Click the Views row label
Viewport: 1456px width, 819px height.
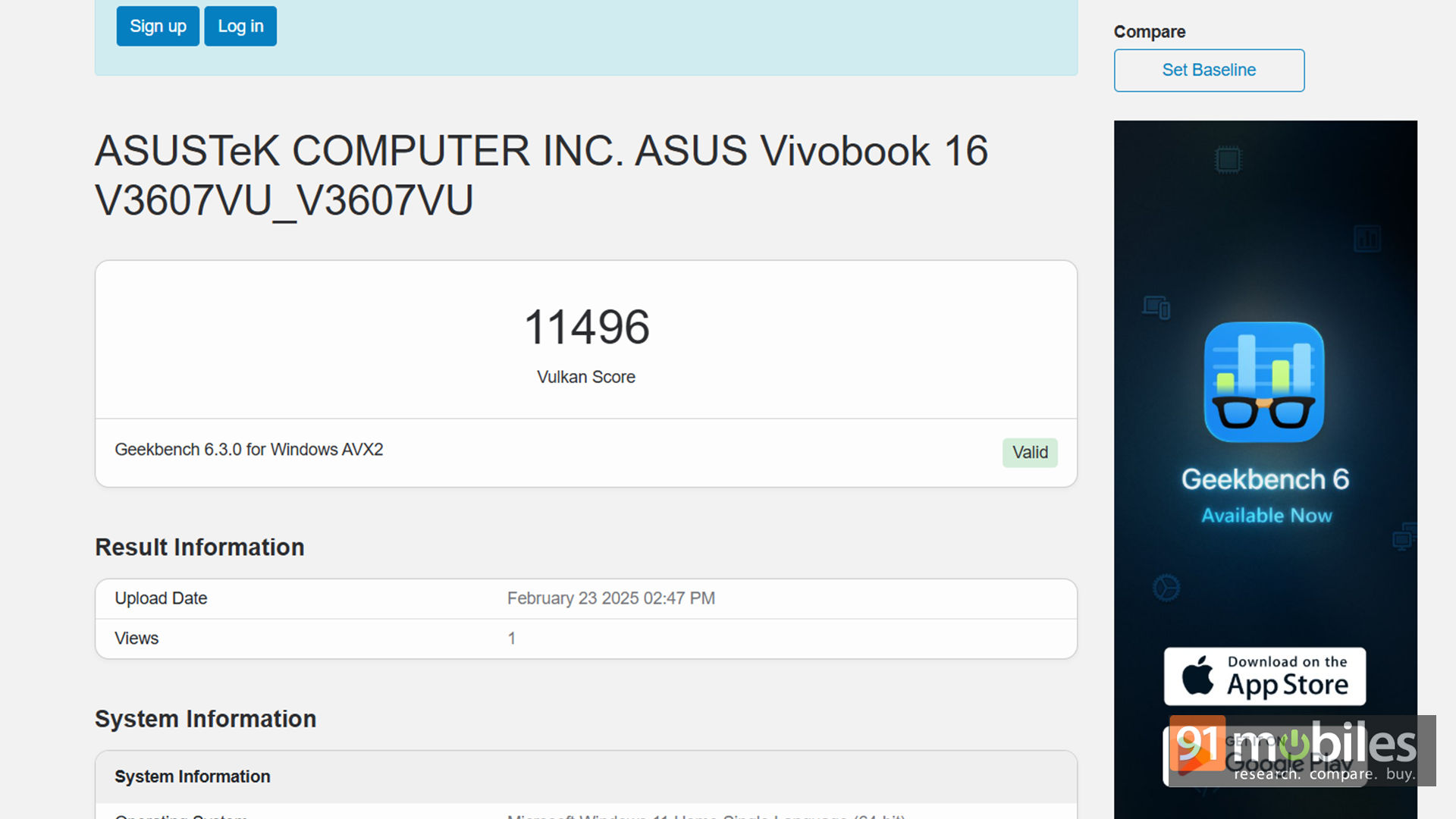pos(136,639)
